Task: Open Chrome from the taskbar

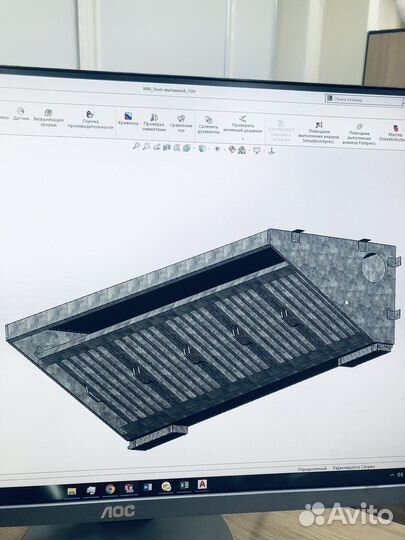Action: coord(110,489)
